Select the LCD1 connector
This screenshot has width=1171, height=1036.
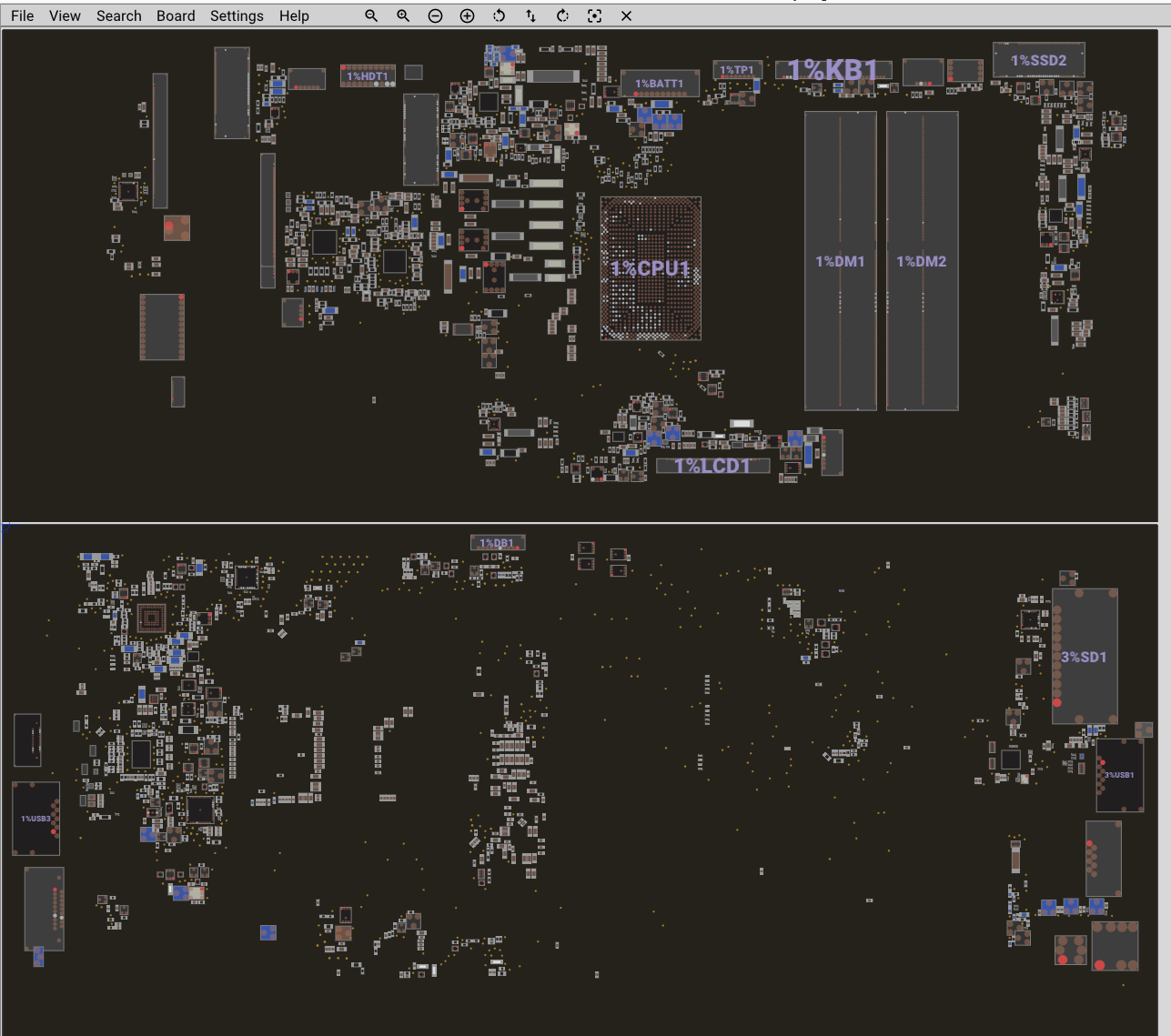[712, 466]
